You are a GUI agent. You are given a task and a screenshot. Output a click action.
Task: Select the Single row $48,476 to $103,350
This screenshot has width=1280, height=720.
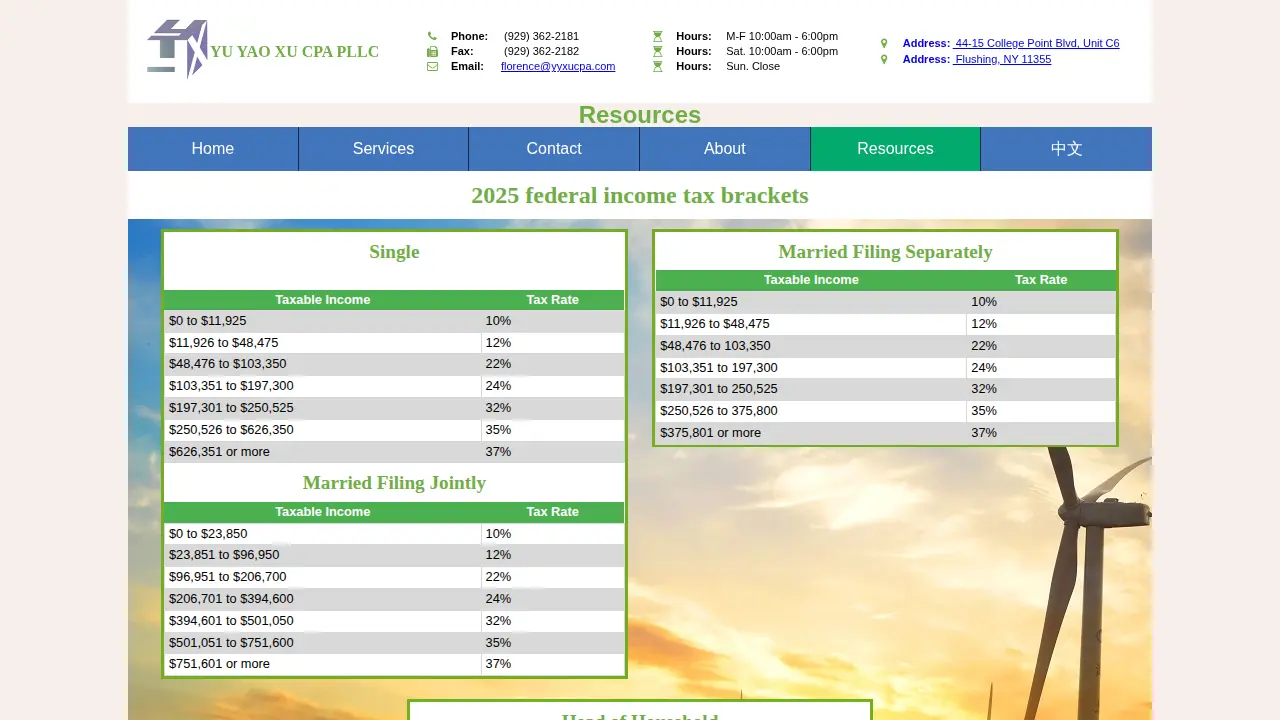(394, 364)
